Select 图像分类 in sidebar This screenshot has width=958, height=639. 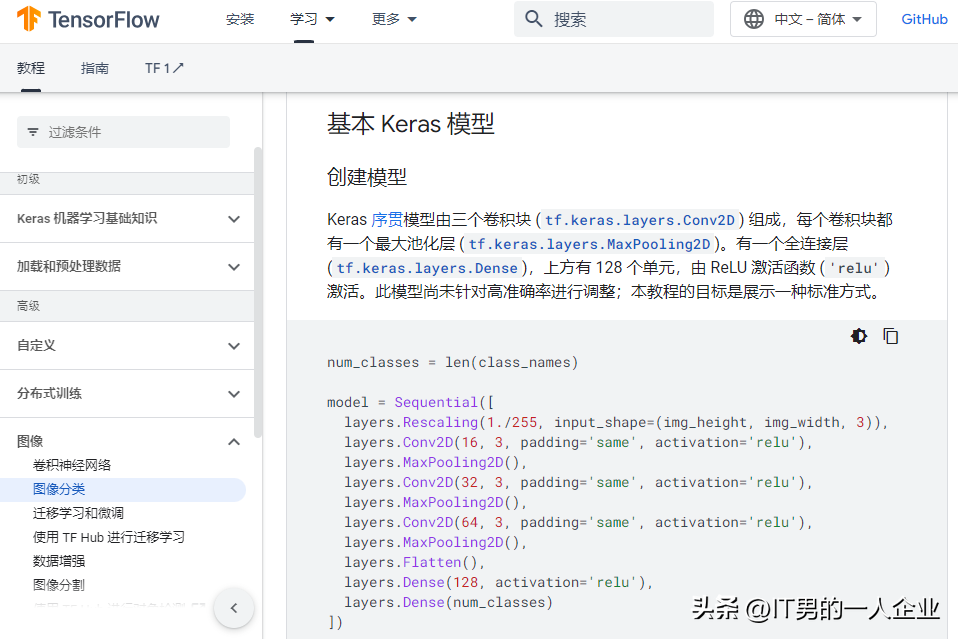point(123,489)
